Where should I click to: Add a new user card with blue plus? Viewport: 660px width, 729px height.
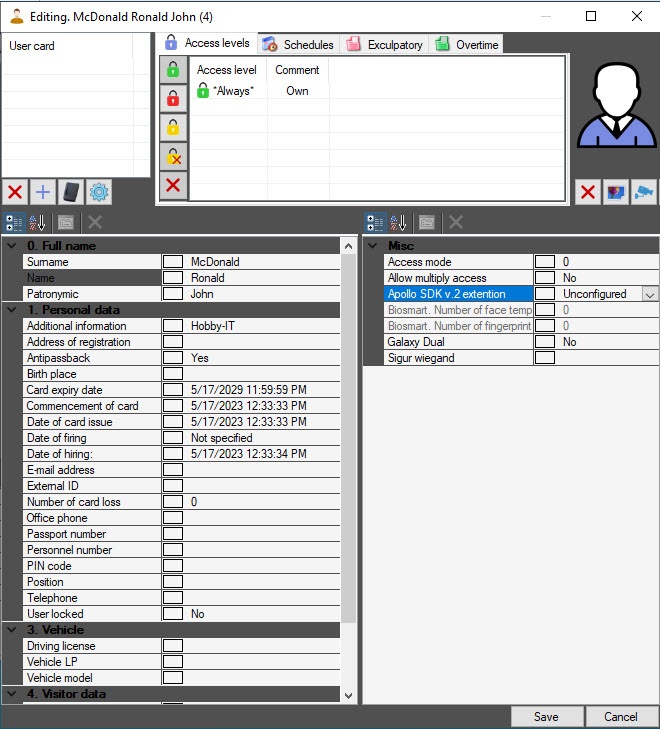pos(43,192)
